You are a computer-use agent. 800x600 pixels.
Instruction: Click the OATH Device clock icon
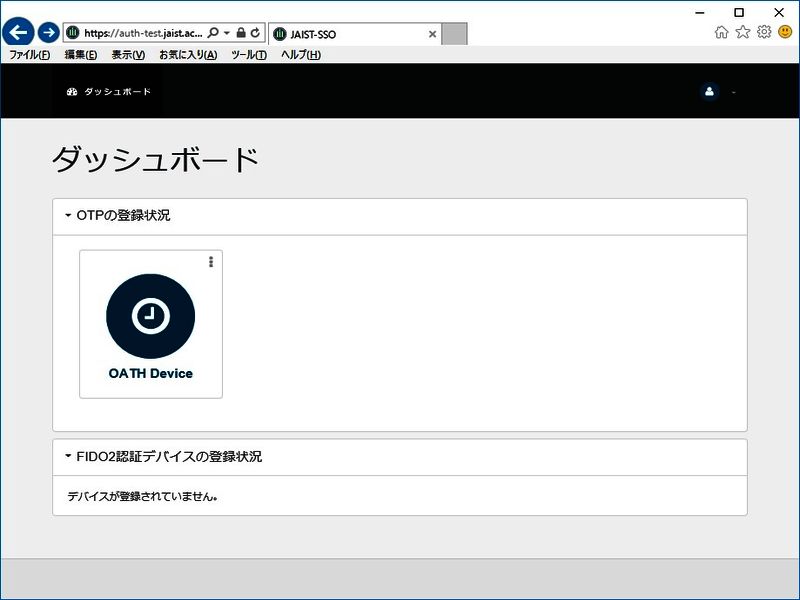coord(151,316)
